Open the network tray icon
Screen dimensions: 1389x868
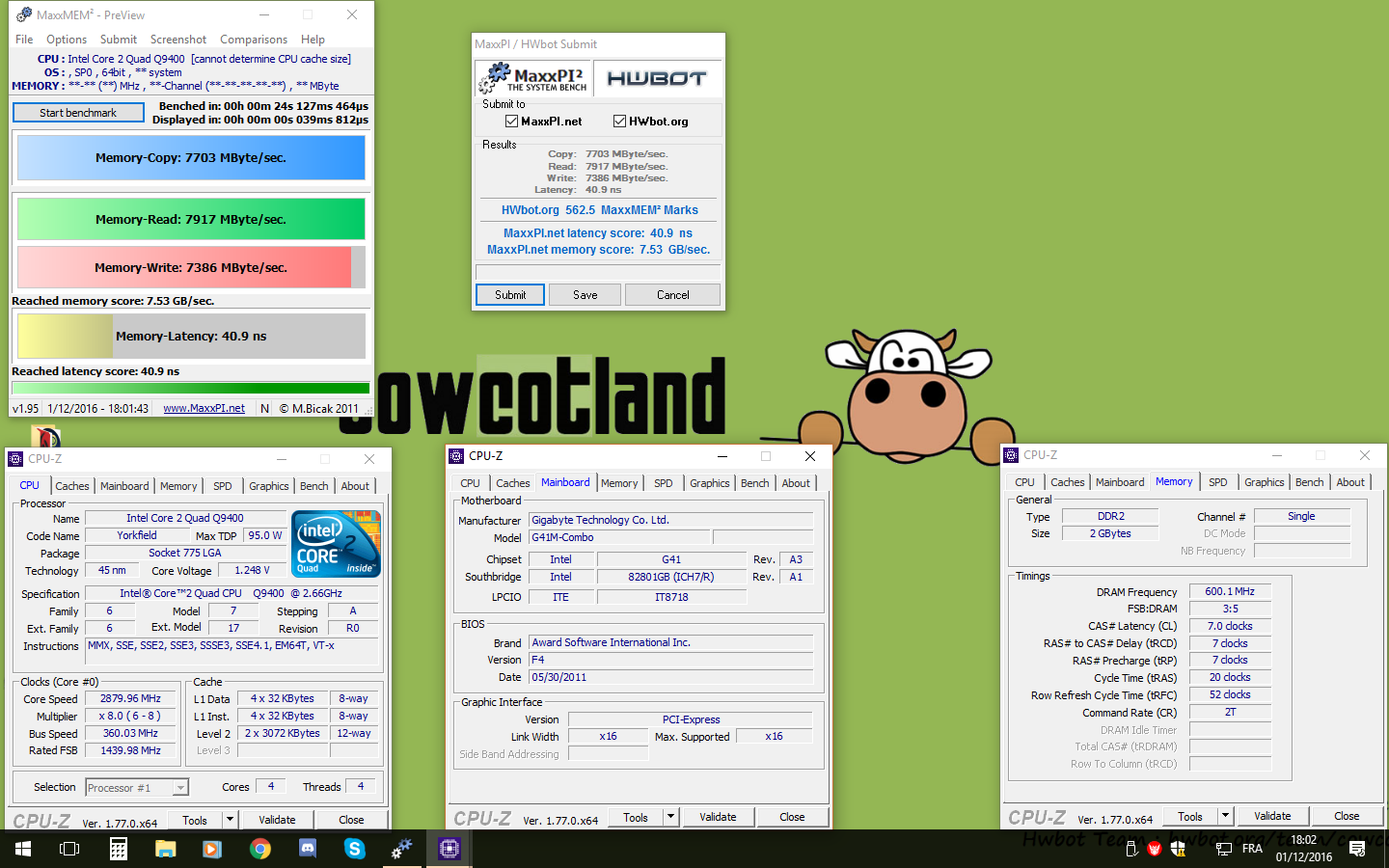[1224, 849]
